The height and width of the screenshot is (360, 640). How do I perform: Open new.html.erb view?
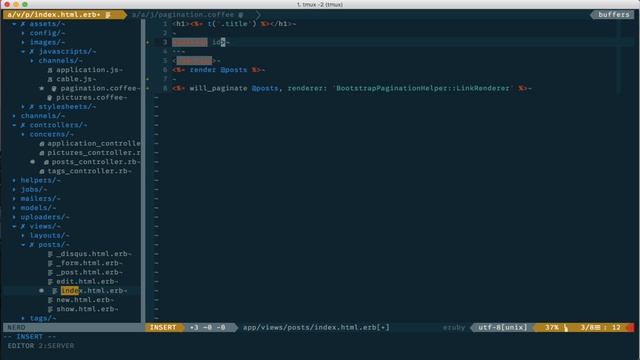pos(83,300)
